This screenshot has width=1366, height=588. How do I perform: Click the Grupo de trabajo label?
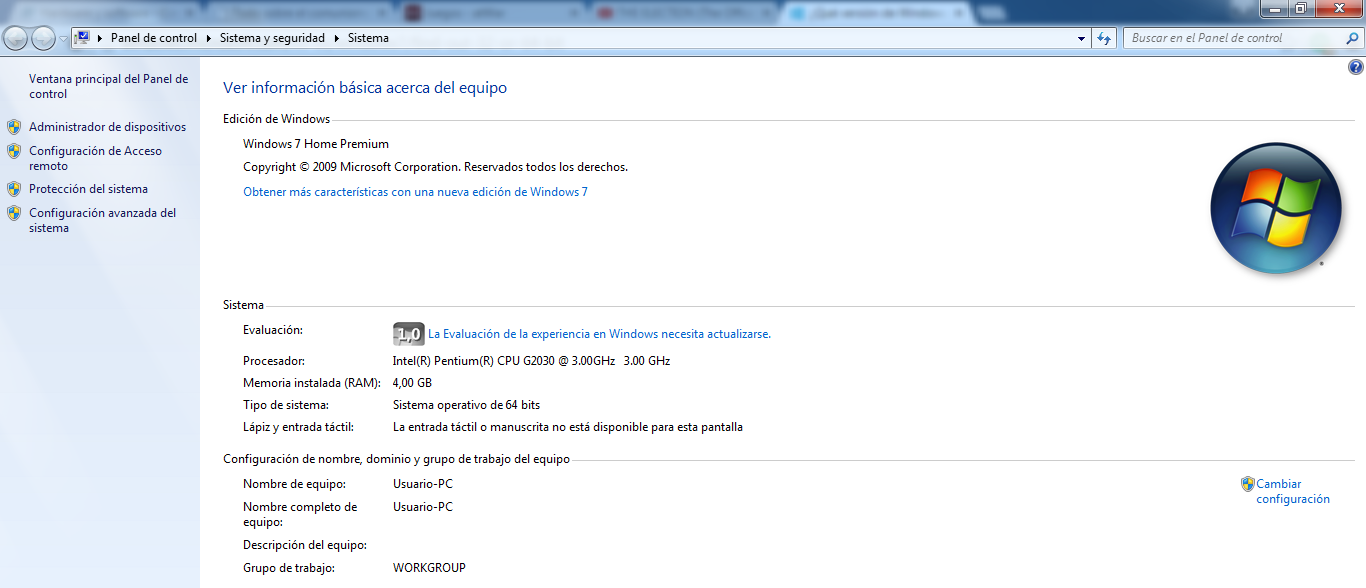click(x=289, y=568)
